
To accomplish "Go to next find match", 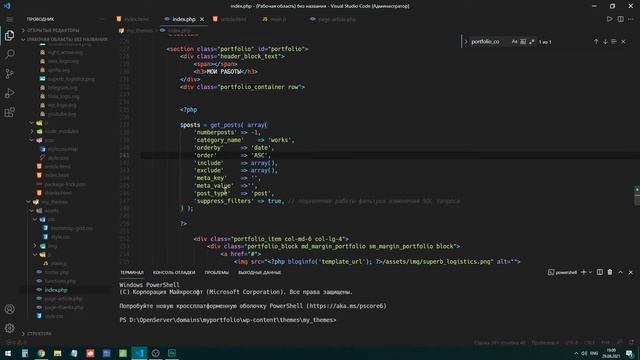I will [x=605, y=42].
